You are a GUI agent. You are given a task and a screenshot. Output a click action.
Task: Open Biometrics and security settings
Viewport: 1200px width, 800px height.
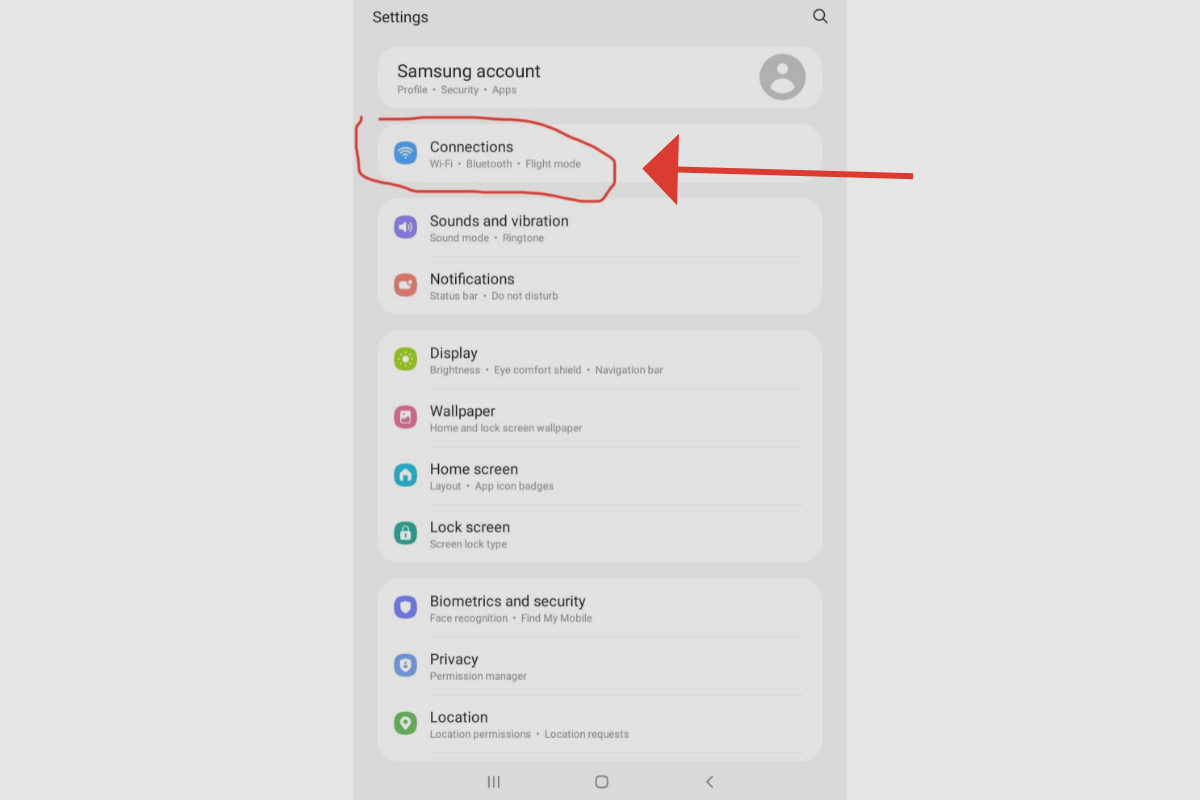coord(600,608)
